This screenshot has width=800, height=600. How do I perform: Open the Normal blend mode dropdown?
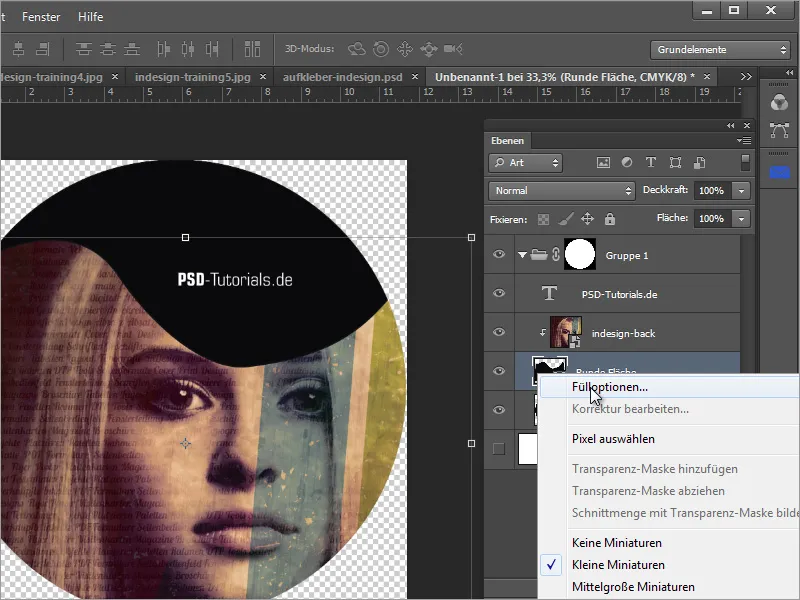tap(561, 191)
